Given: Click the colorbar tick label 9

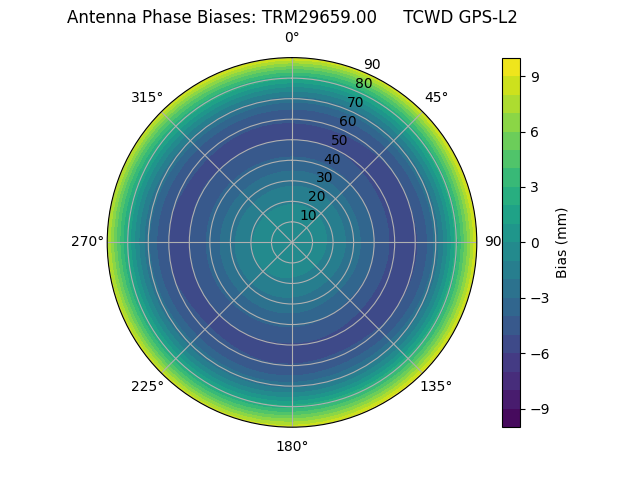Looking at the screenshot, I should (535, 76).
